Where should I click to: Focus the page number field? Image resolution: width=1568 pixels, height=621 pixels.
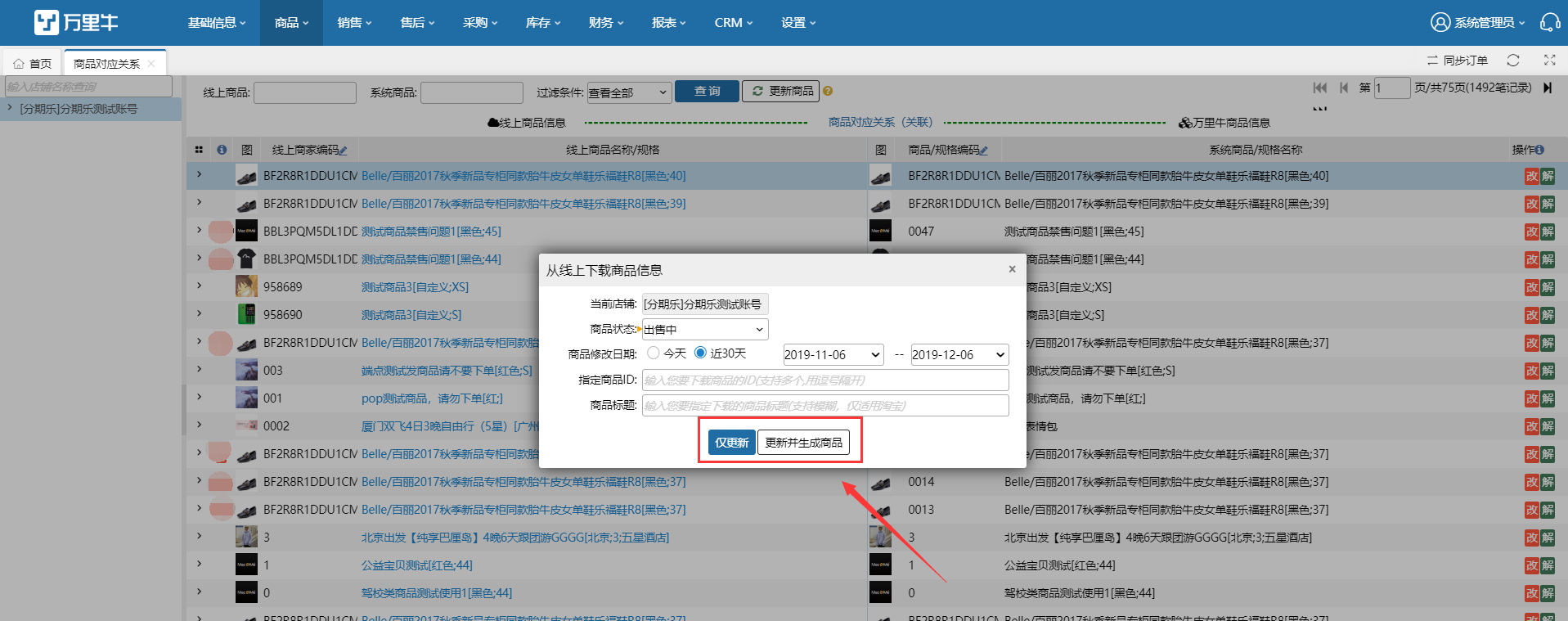click(x=1392, y=88)
